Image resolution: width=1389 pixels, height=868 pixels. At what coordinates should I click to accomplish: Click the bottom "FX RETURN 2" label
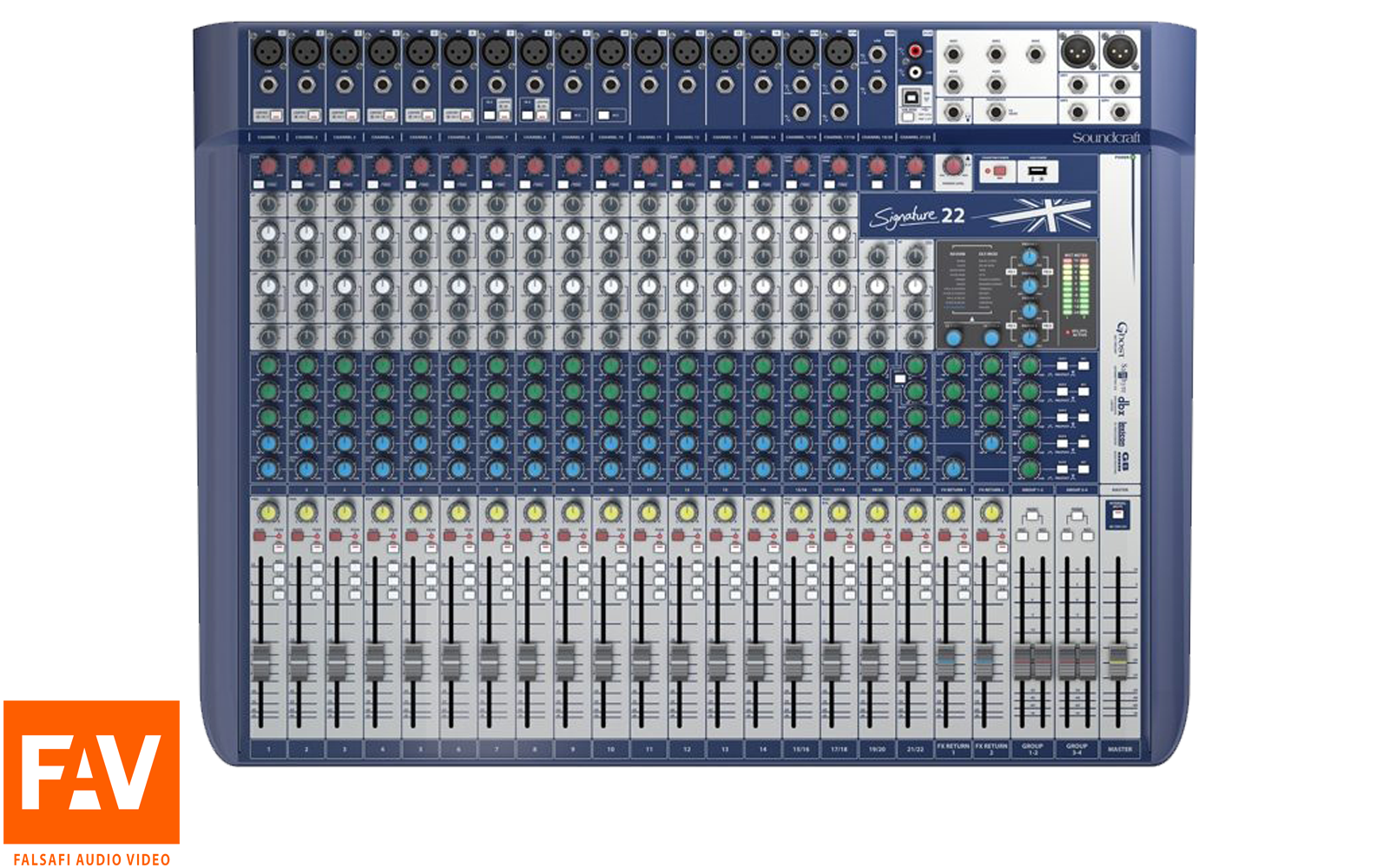click(991, 748)
